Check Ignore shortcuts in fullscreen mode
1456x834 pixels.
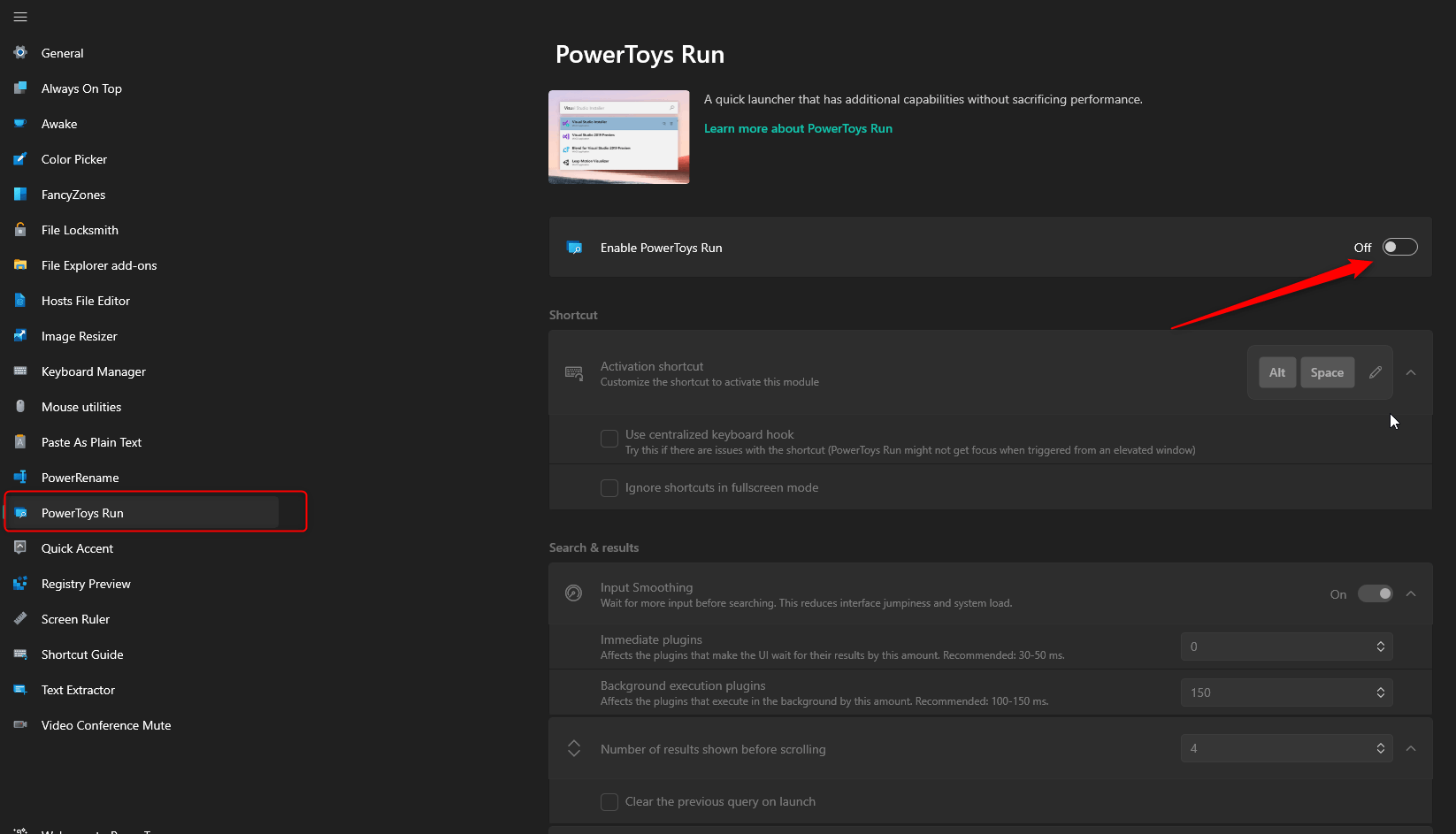tap(609, 487)
